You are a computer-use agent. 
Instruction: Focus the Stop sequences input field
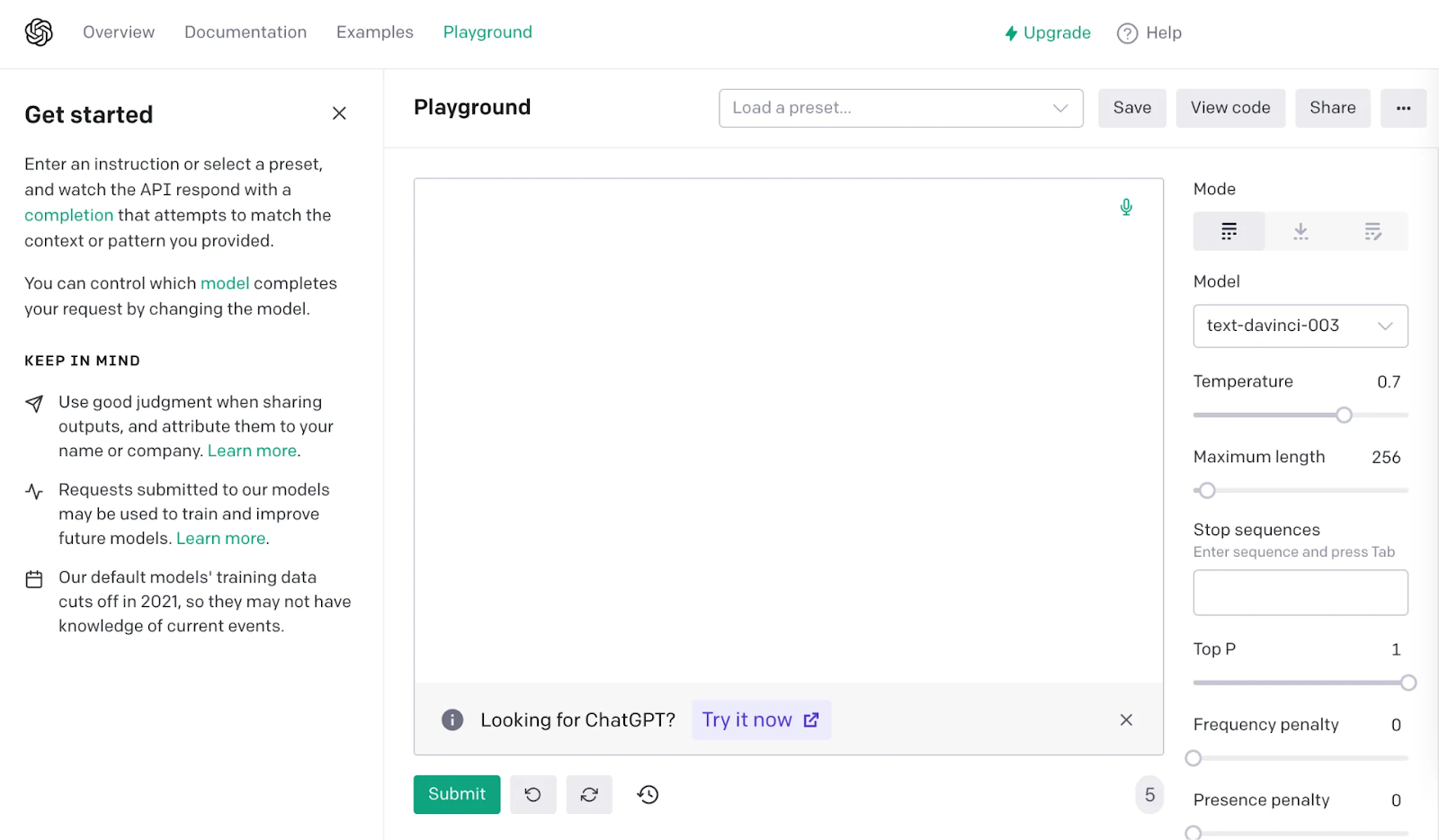click(x=1300, y=593)
